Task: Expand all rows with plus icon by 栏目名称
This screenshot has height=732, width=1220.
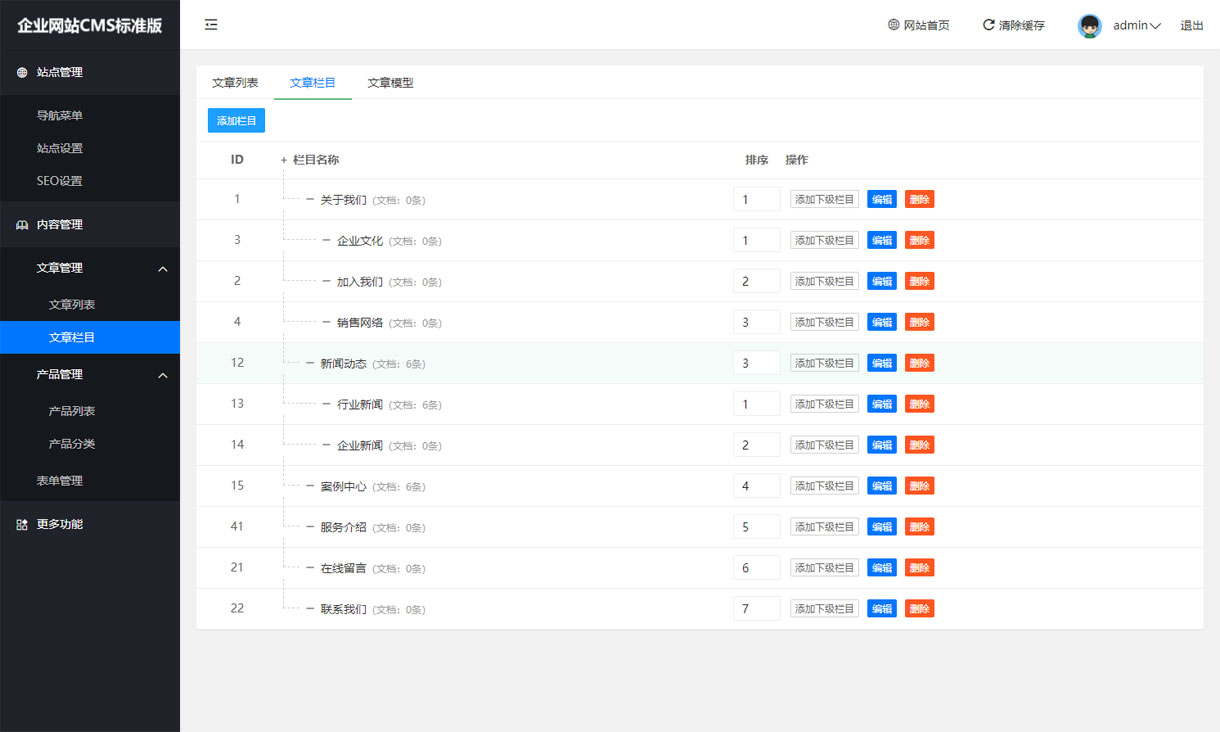Action: coord(284,160)
